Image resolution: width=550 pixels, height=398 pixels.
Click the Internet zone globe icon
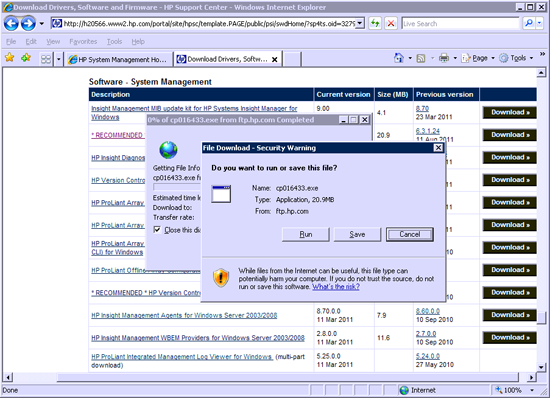coord(404,390)
